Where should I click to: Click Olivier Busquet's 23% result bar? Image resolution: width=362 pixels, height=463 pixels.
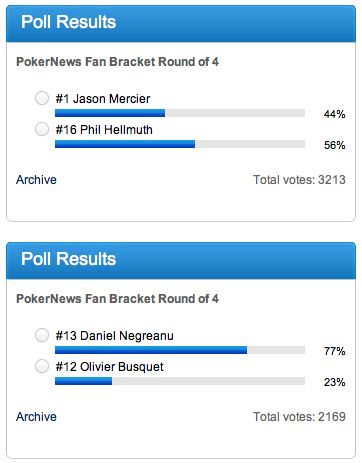click(x=180, y=381)
